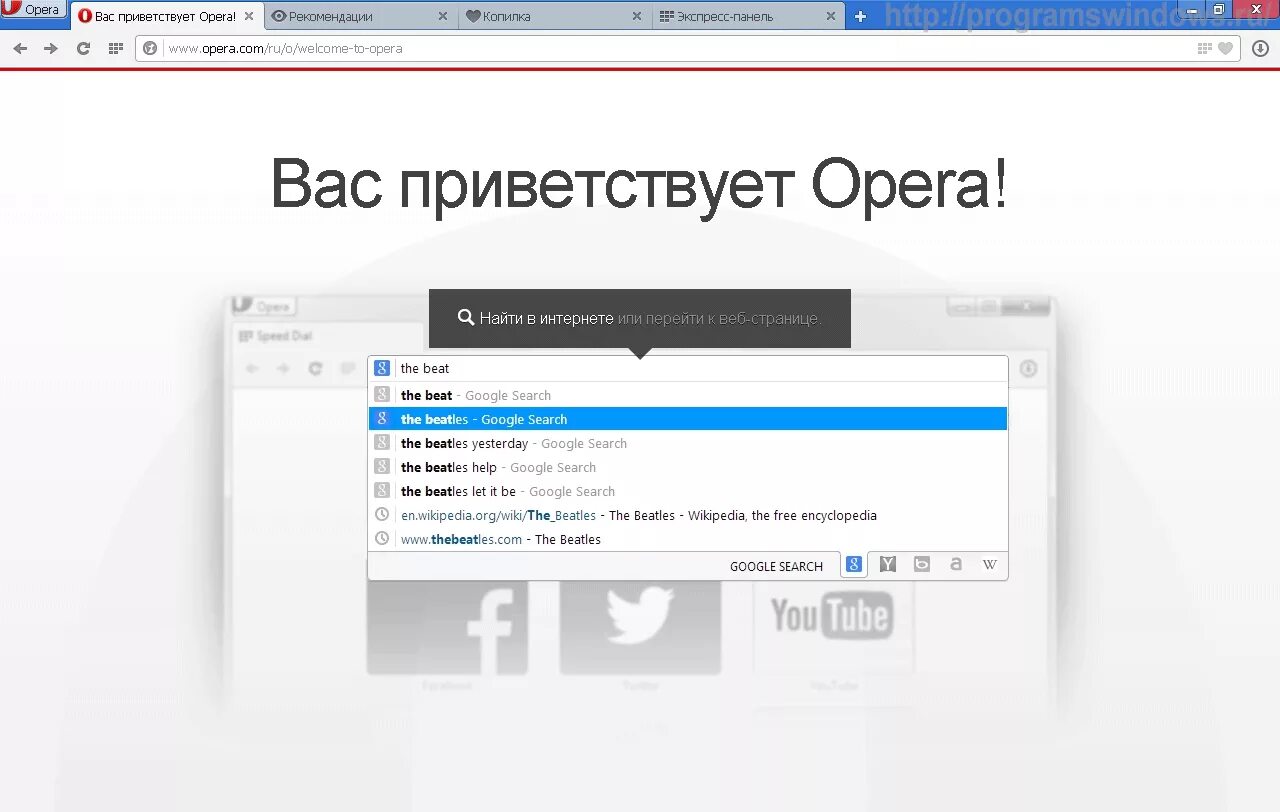Choose "the beatles yesterday" suggestion
The image size is (1280, 812).
[688, 443]
